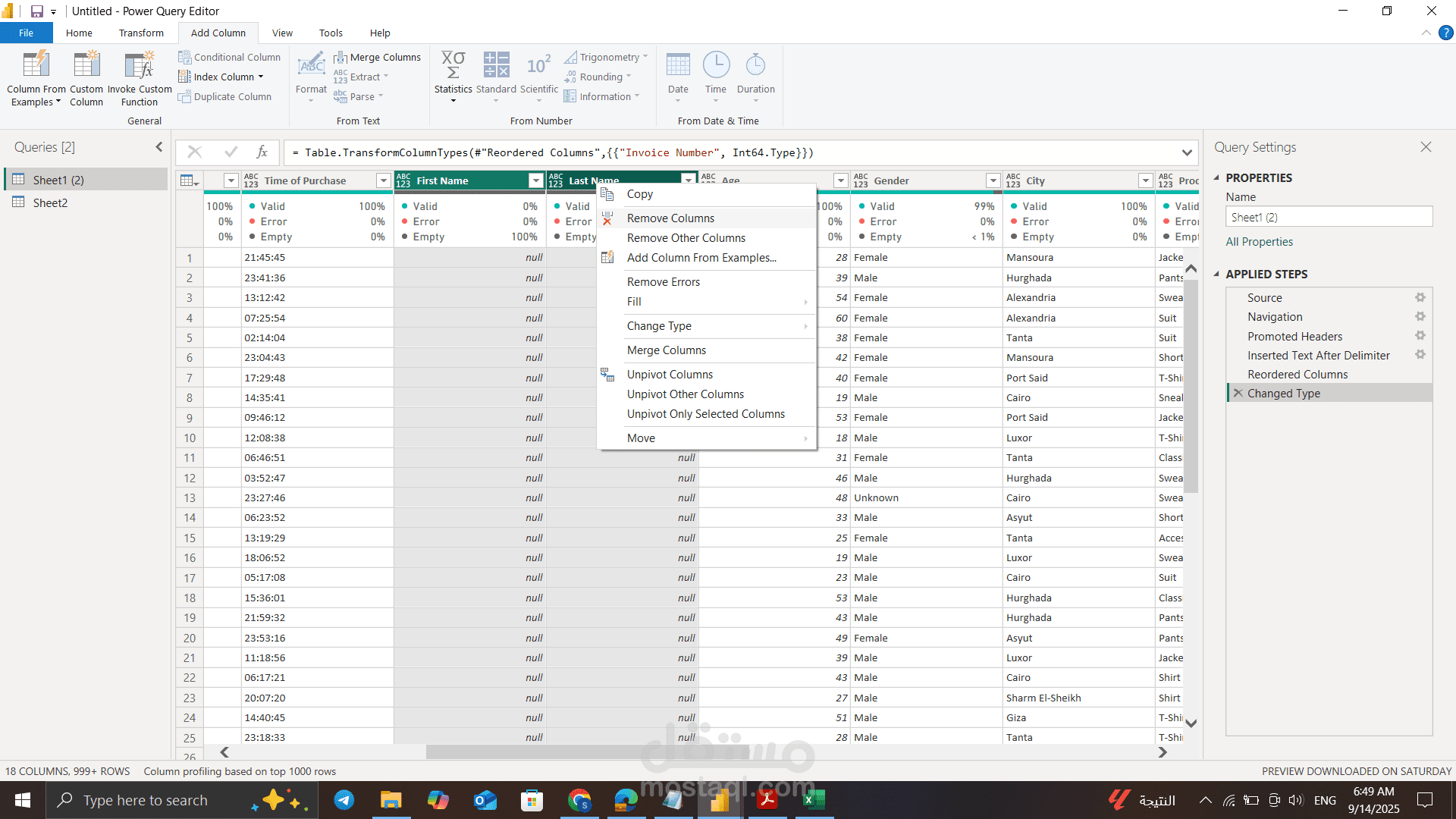This screenshot has height=819, width=1456.
Task: Select the Sheet2 query
Action: (x=50, y=202)
